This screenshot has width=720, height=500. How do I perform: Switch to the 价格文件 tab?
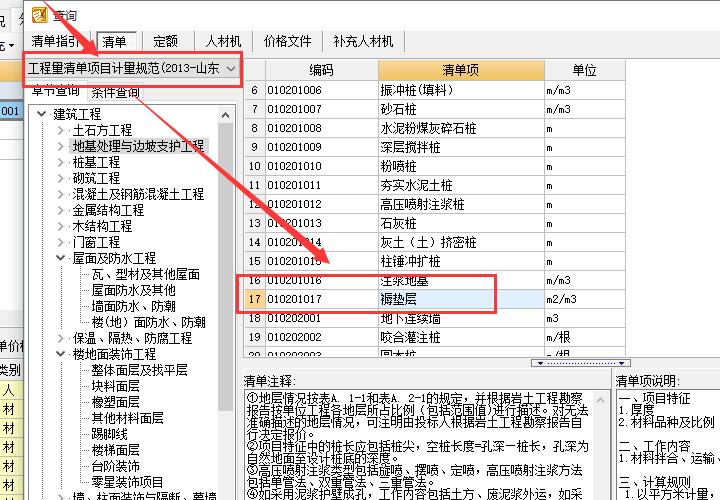tap(287, 41)
